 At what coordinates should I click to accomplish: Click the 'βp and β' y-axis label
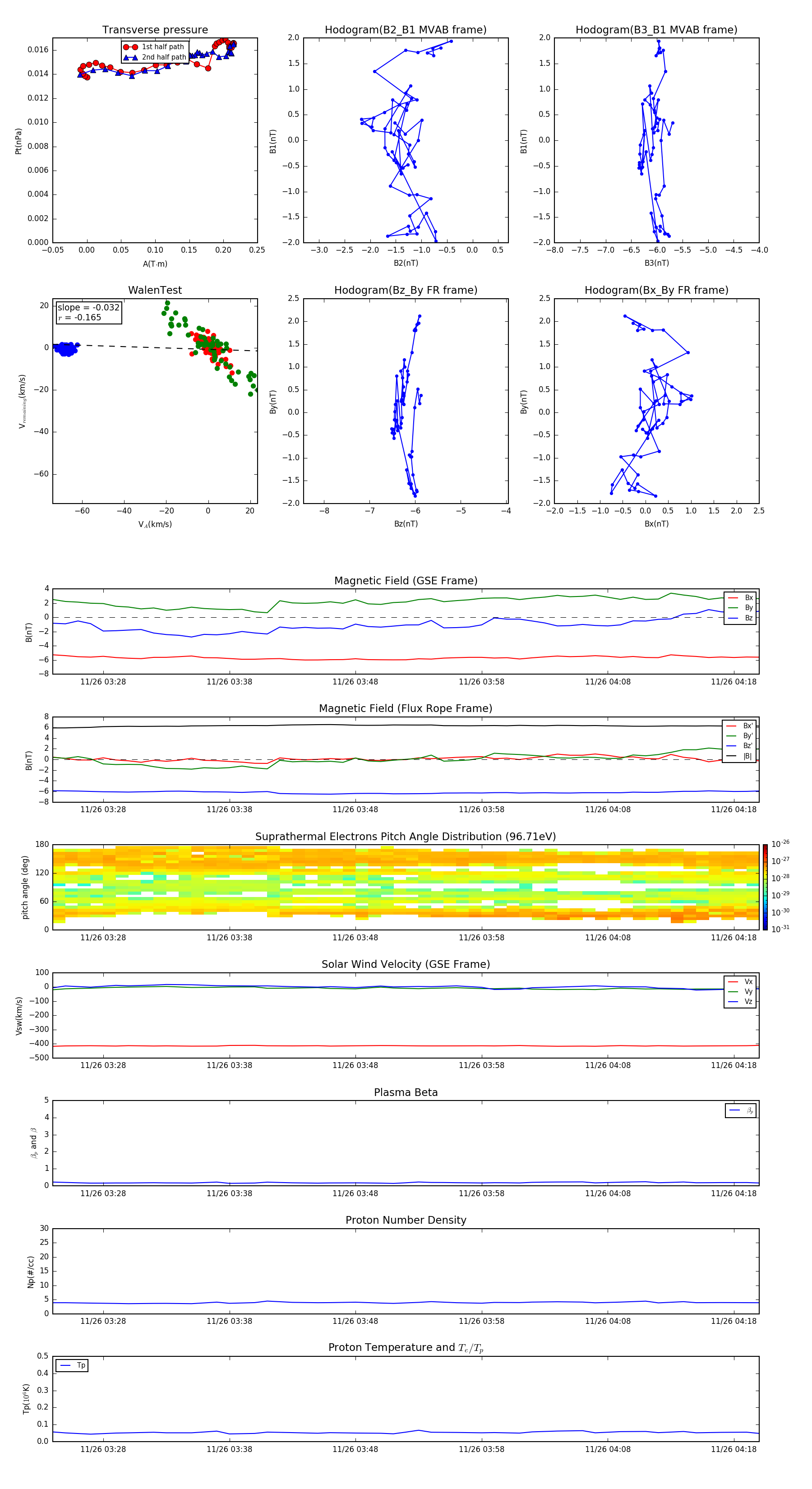(x=33, y=1143)
